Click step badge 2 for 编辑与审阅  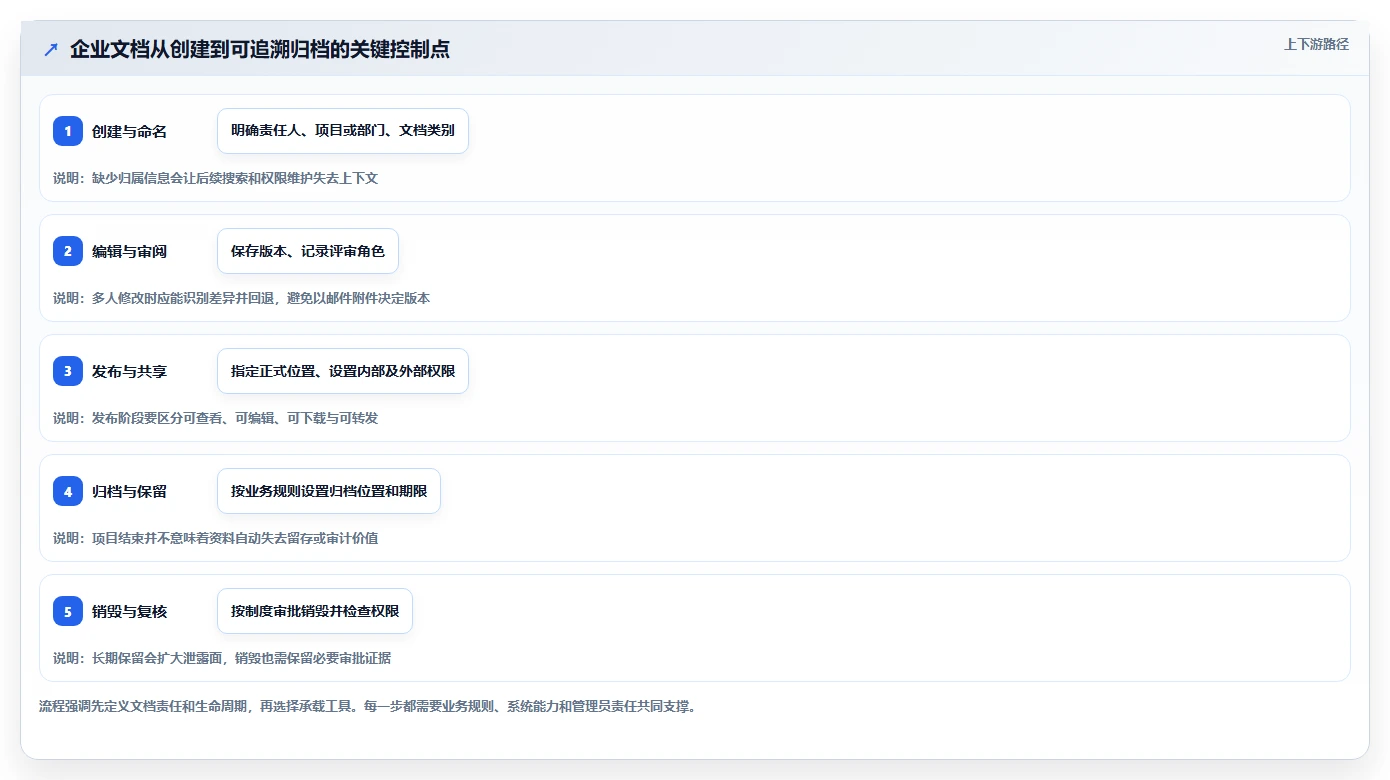tap(68, 251)
